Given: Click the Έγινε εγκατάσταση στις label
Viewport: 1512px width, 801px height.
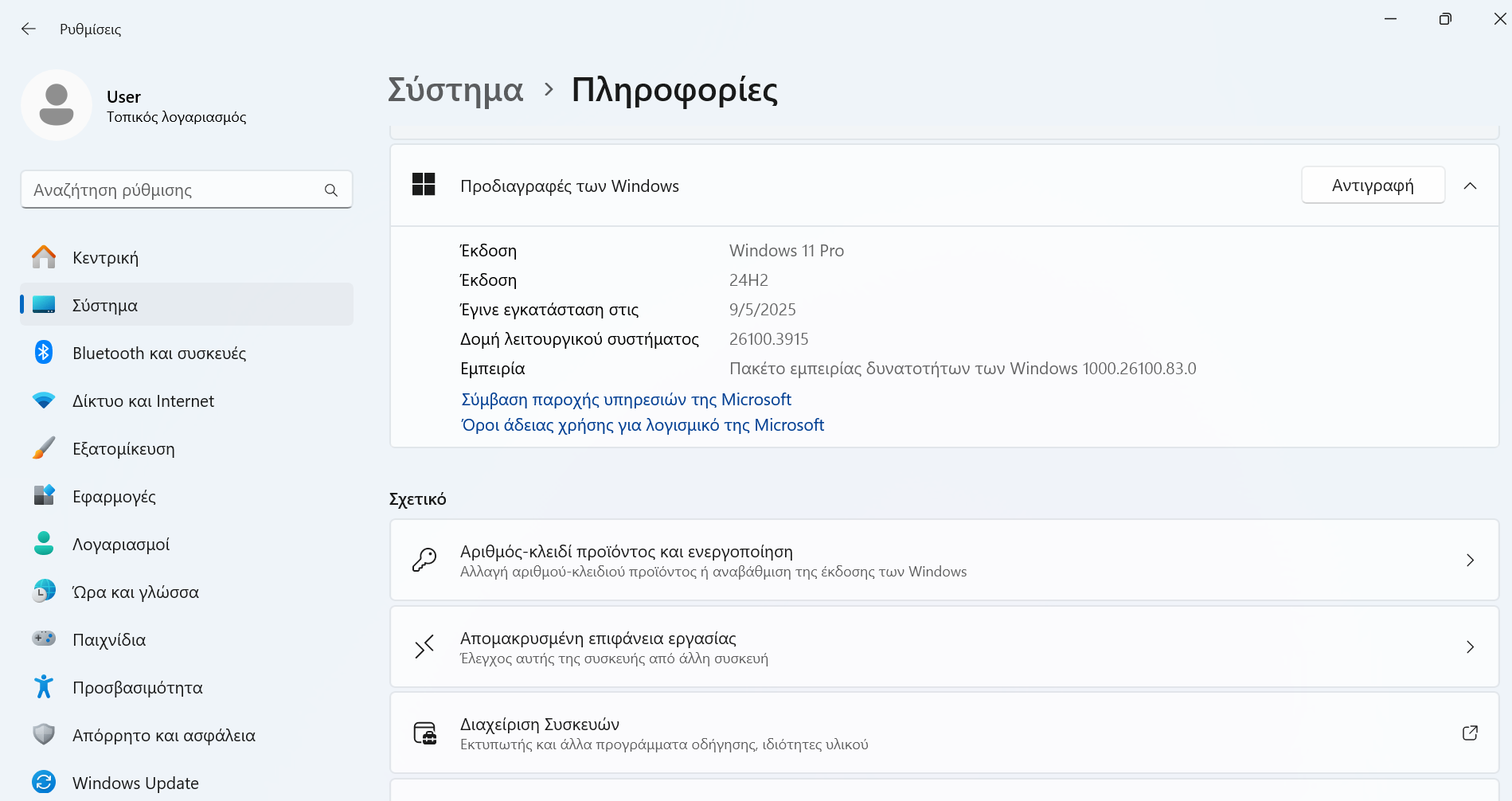Looking at the screenshot, I should [549, 310].
